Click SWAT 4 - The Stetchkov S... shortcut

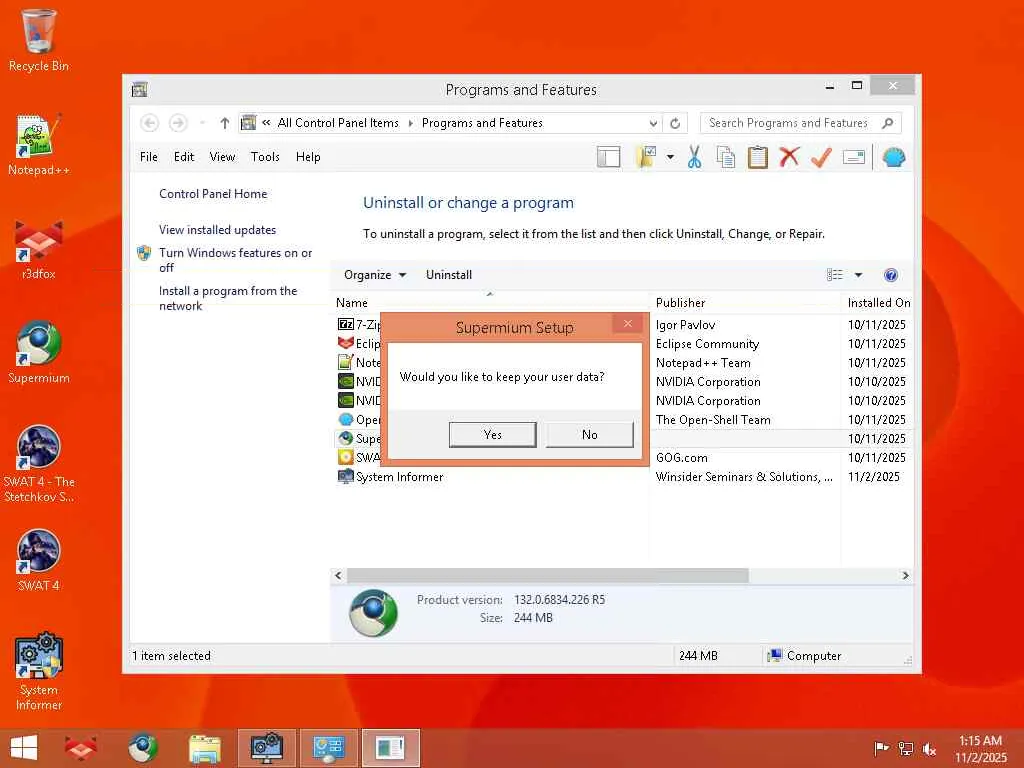39,464
